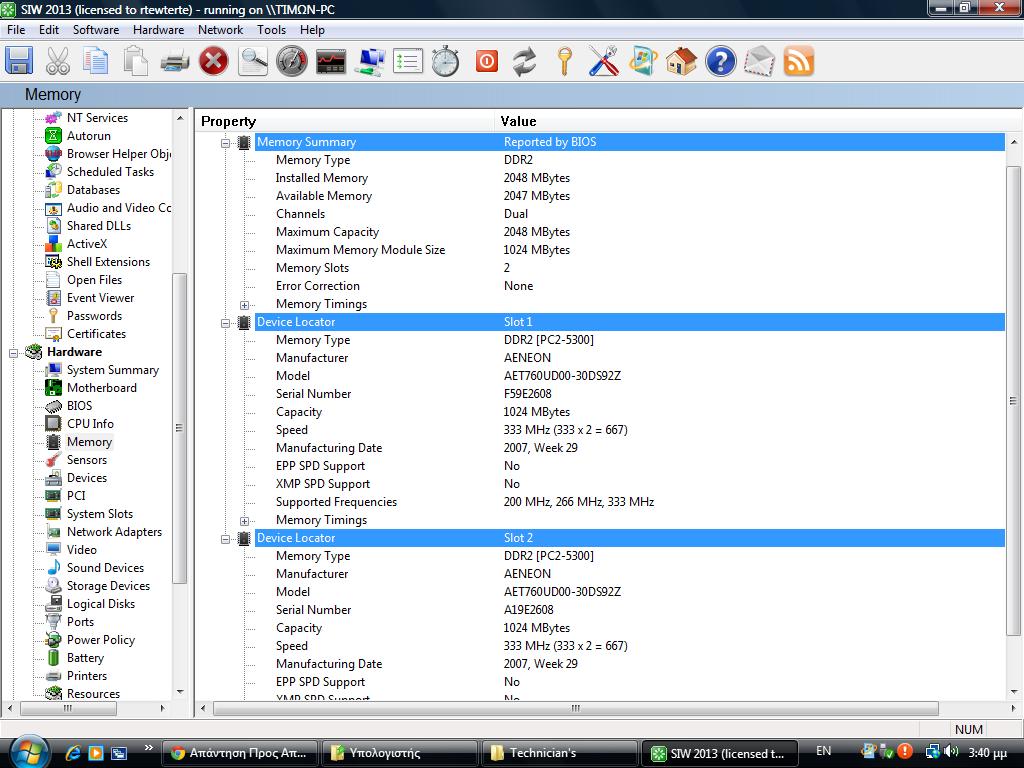
Task: Open Event Viewer tree item
Action: tap(100, 298)
